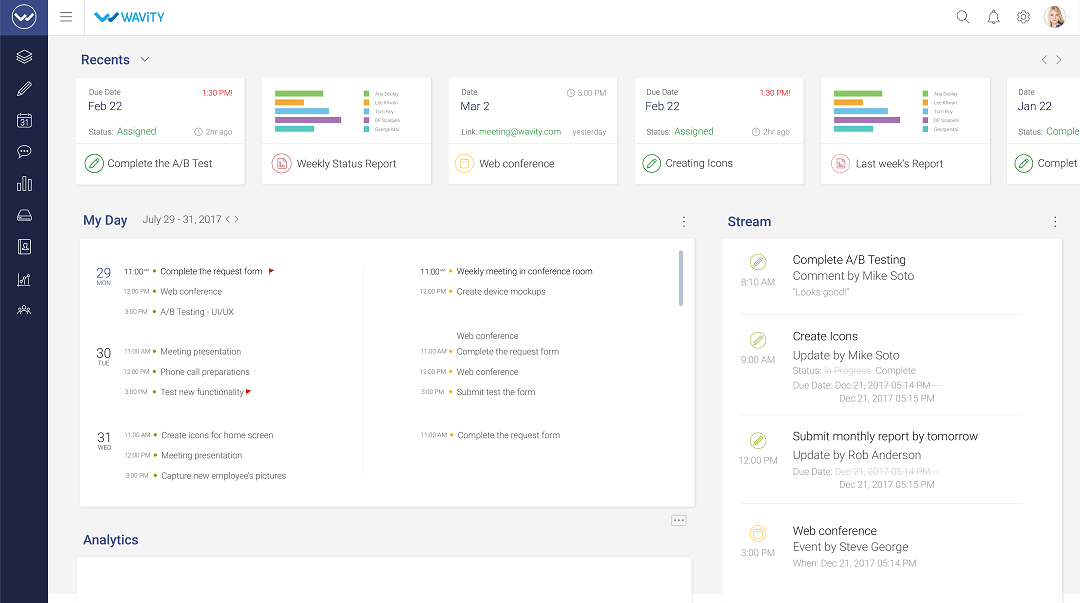
Task: Open the chat bubble sidebar icon
Action: 24,152
